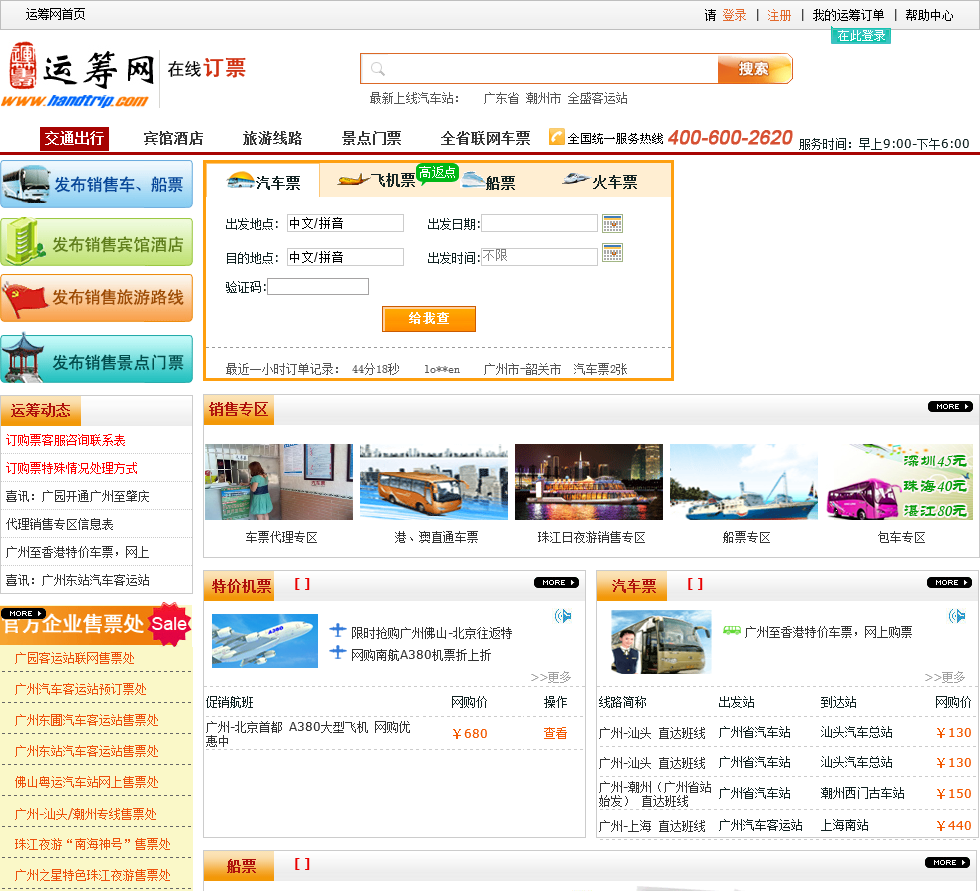Switch to the 火车票 tab

(601, 182)
